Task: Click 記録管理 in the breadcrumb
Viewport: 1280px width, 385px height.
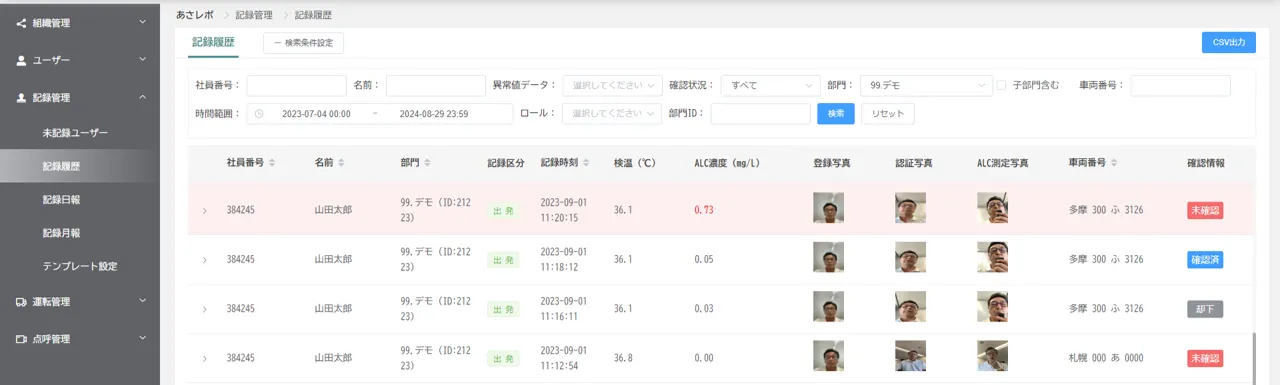Action: click(x=253, y=15)
